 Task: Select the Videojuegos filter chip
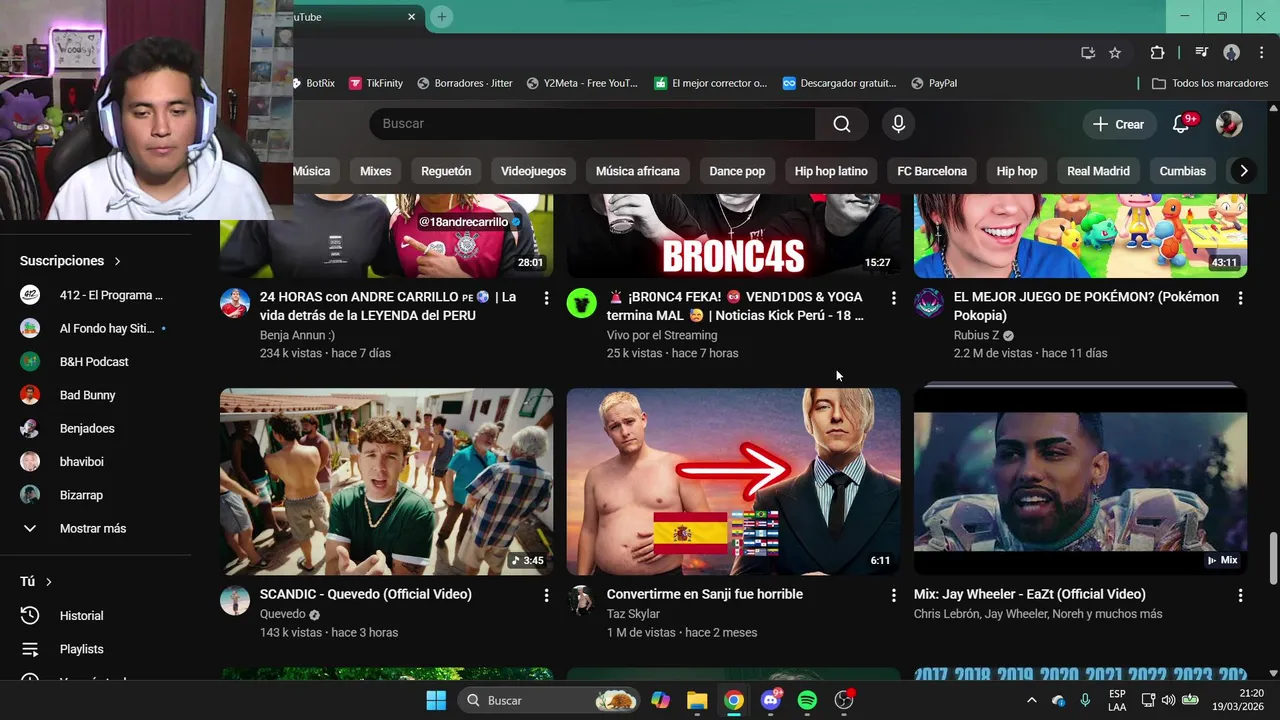pos(533,171)
